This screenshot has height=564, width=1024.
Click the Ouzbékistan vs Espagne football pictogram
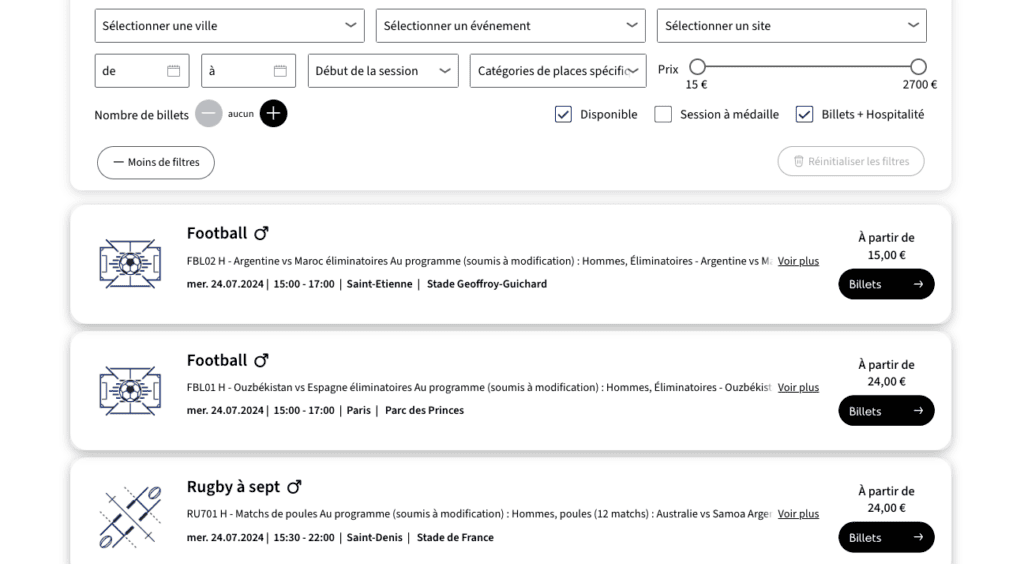click(130, 391)
